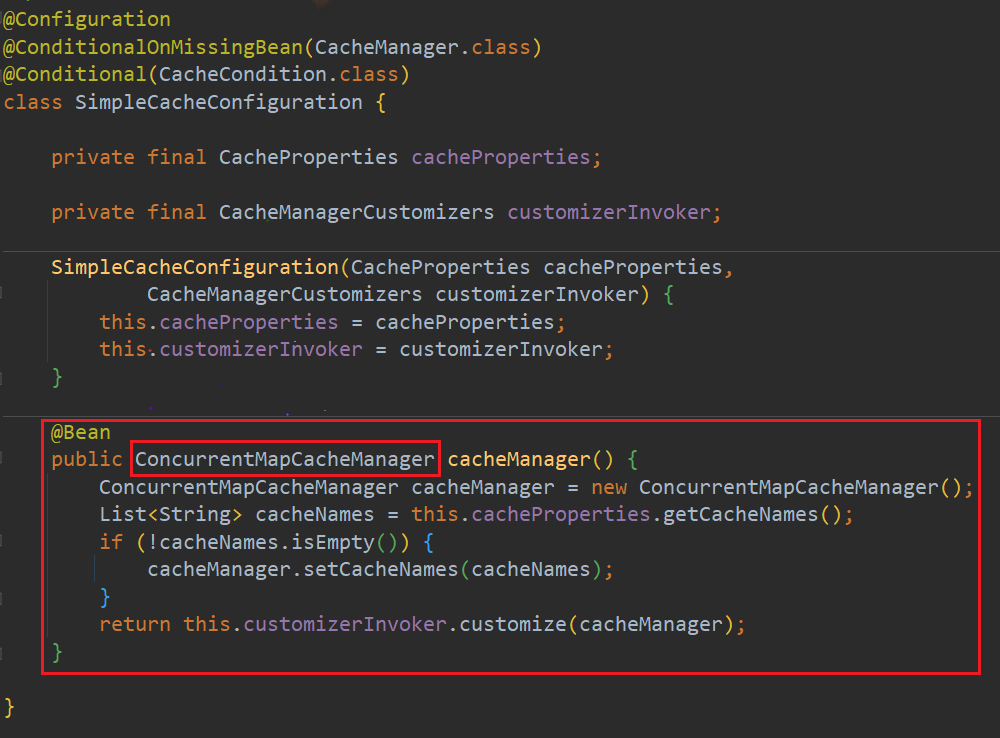Image resolution: width=1000 pixels, height=738 pixels.
Task: Click the blue closing brace of the if block
Action: (x=105, y=598)
